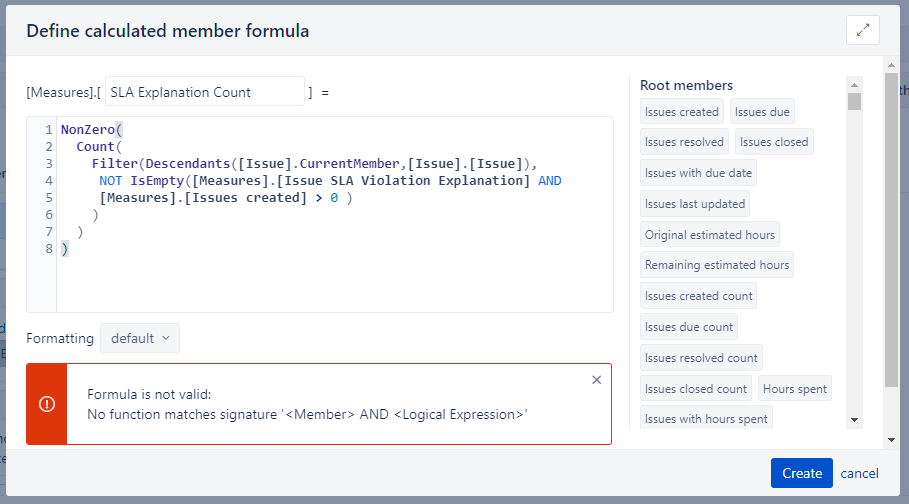Insert the Issues closed measure
Viewport: 909px width, 504px height.
coord(774,142)
